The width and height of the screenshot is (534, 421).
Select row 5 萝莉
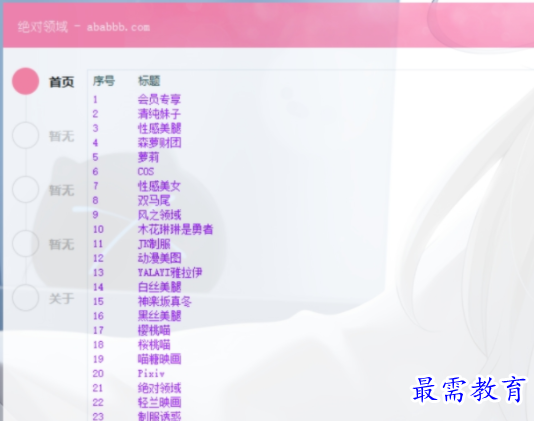148,157
